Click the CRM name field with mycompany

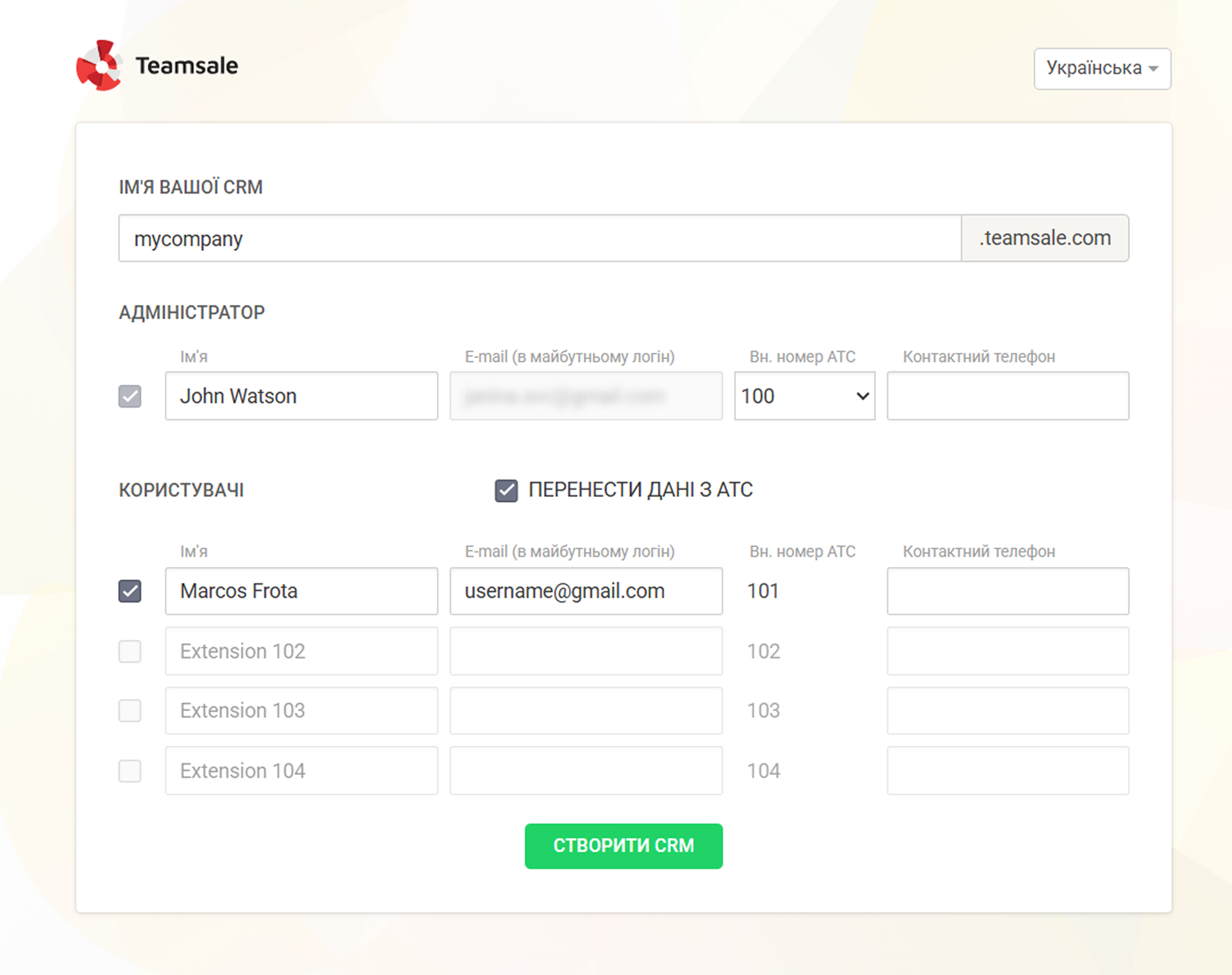click(x=539, y=239)
